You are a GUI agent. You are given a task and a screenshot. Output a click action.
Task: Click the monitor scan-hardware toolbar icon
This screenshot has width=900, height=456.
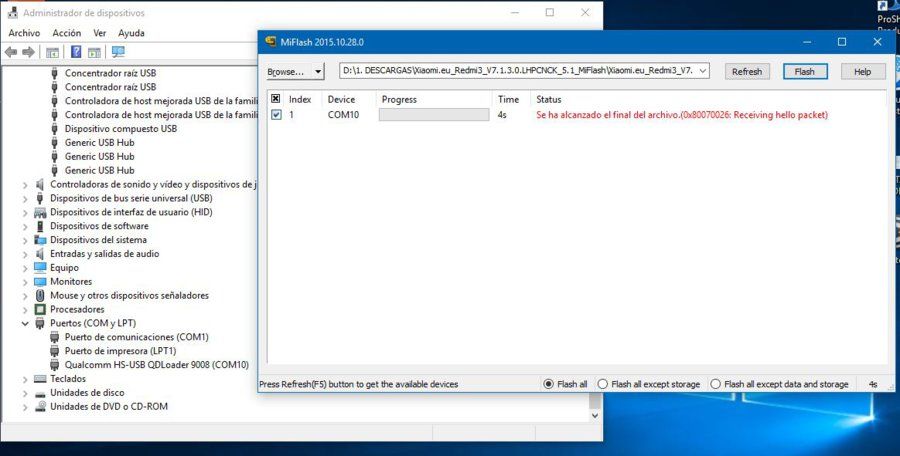click(x=118, y=52)
